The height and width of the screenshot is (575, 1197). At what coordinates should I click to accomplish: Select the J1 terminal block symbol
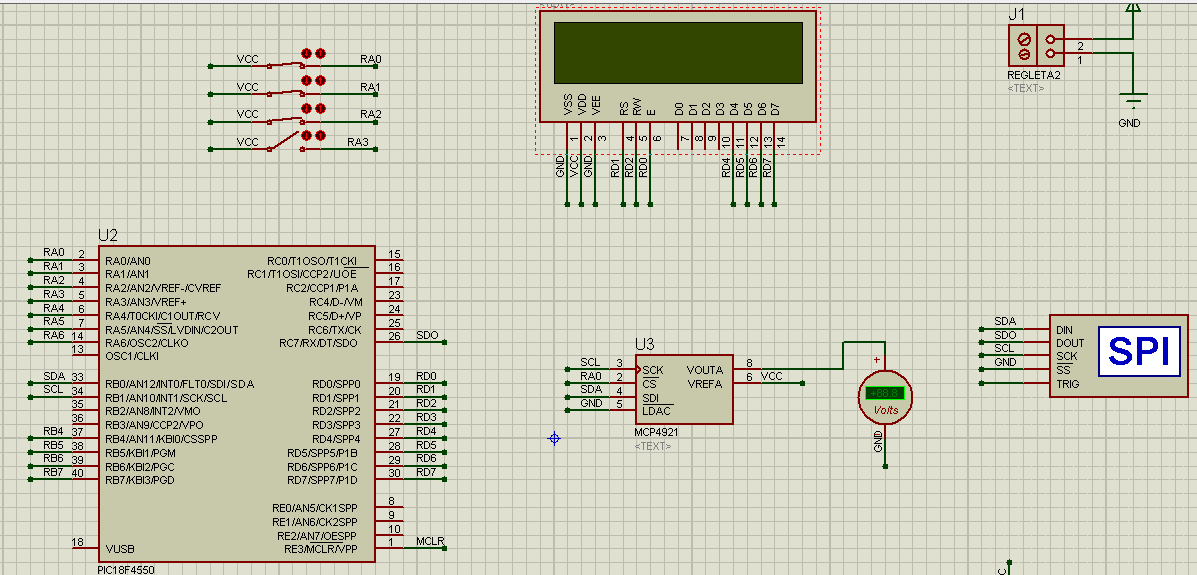[x=1036, y=46]
